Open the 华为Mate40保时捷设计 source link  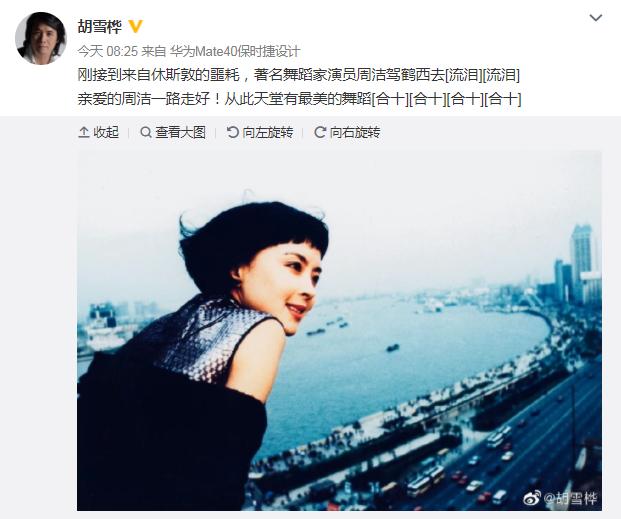pos(235,51)
